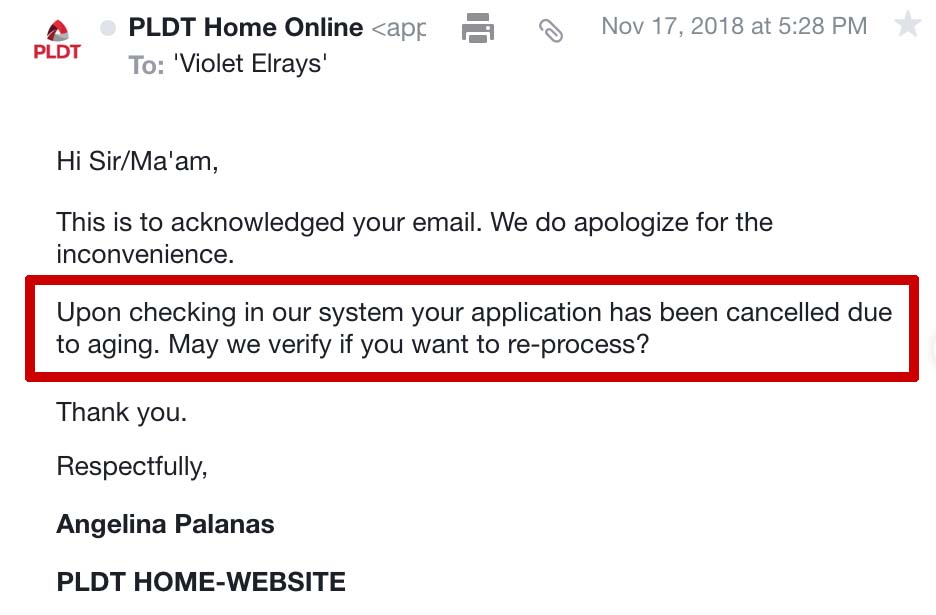
Task: Click the "Hi Sir/Ma'am," greeting line
Action: 137,161
